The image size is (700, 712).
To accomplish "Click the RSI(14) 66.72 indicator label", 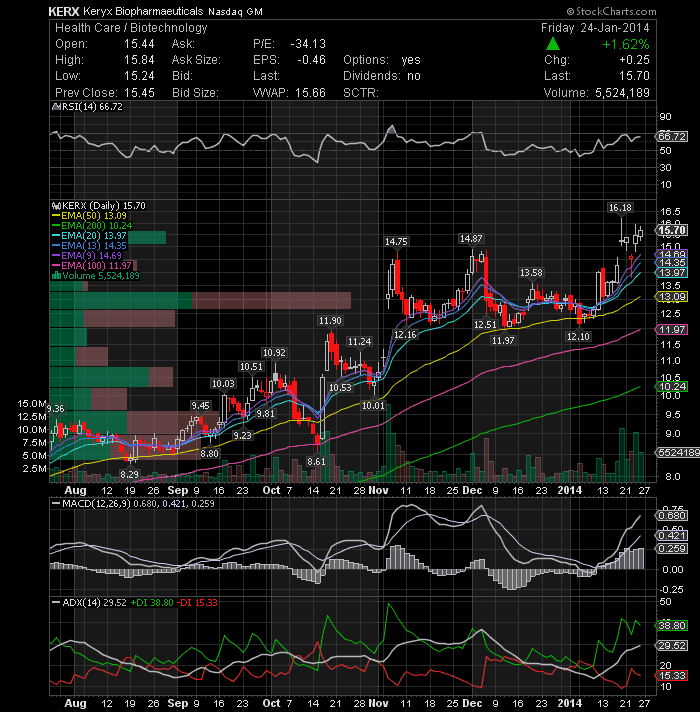I will pyautogui.click(x=88, y=106).
